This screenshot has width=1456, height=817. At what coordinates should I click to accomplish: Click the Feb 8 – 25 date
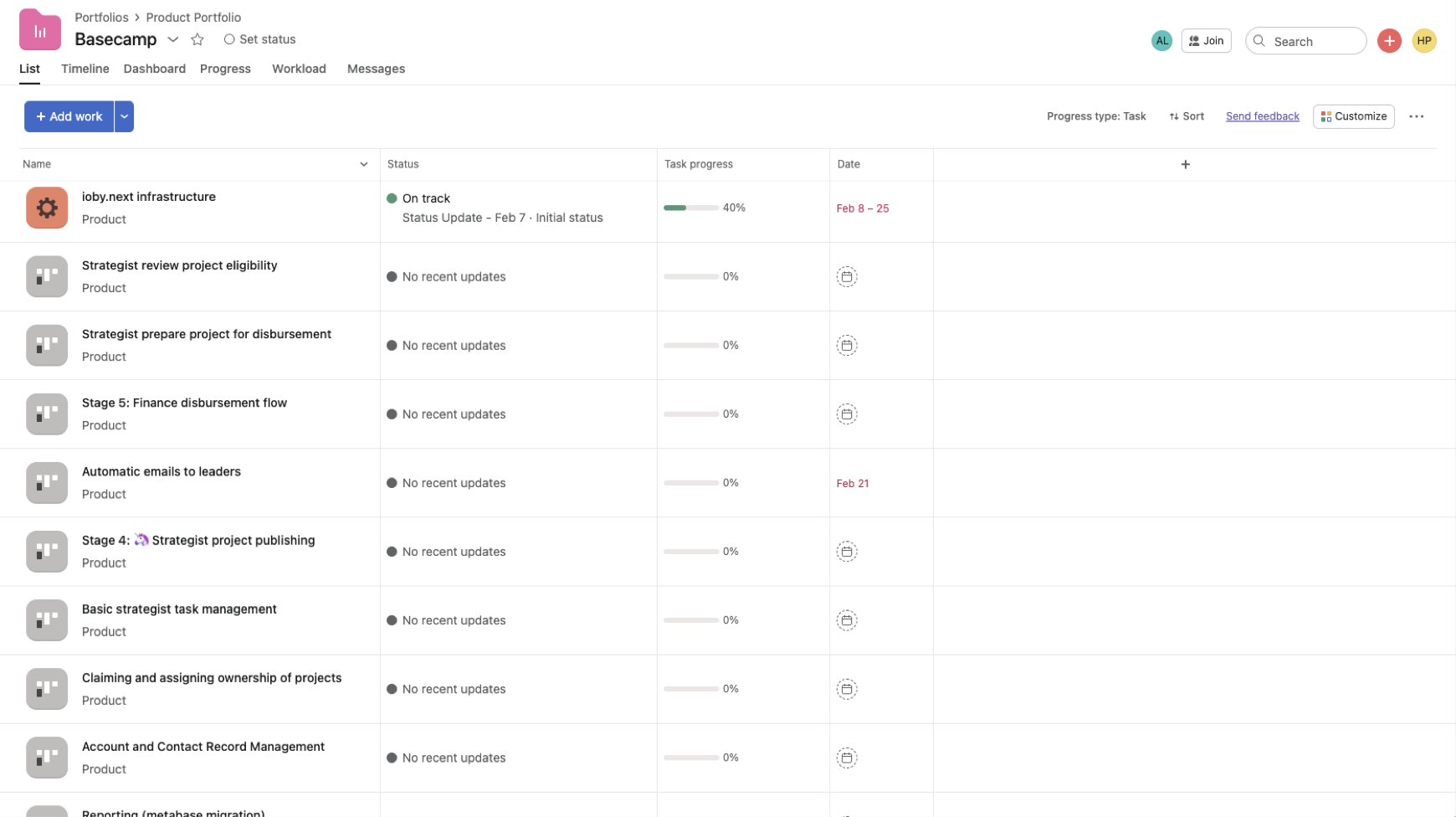tap(862, 208)
